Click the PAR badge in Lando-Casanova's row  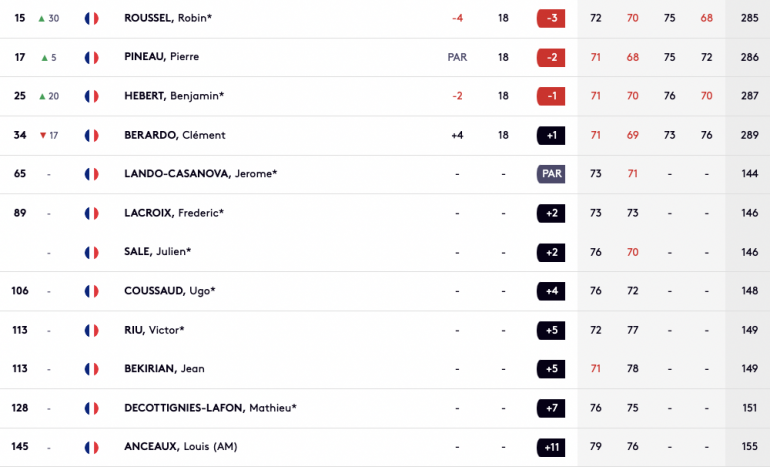point(551,174)
